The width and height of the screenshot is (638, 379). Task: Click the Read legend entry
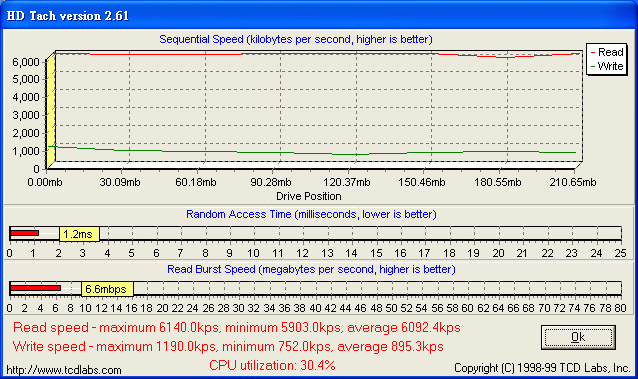[607, 52]
